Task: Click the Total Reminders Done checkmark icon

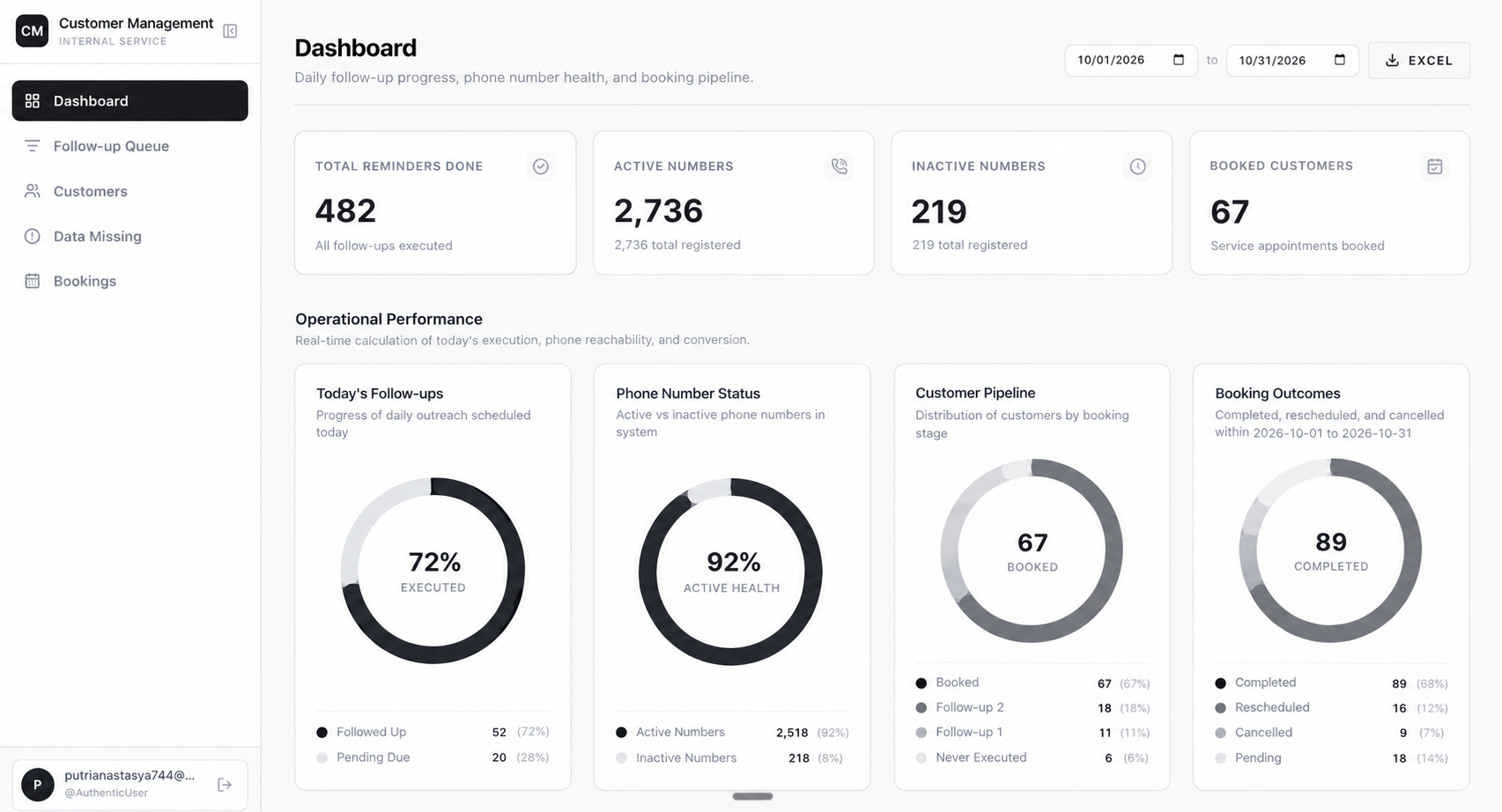Action: pyautogui.click(x=541, y=166)
